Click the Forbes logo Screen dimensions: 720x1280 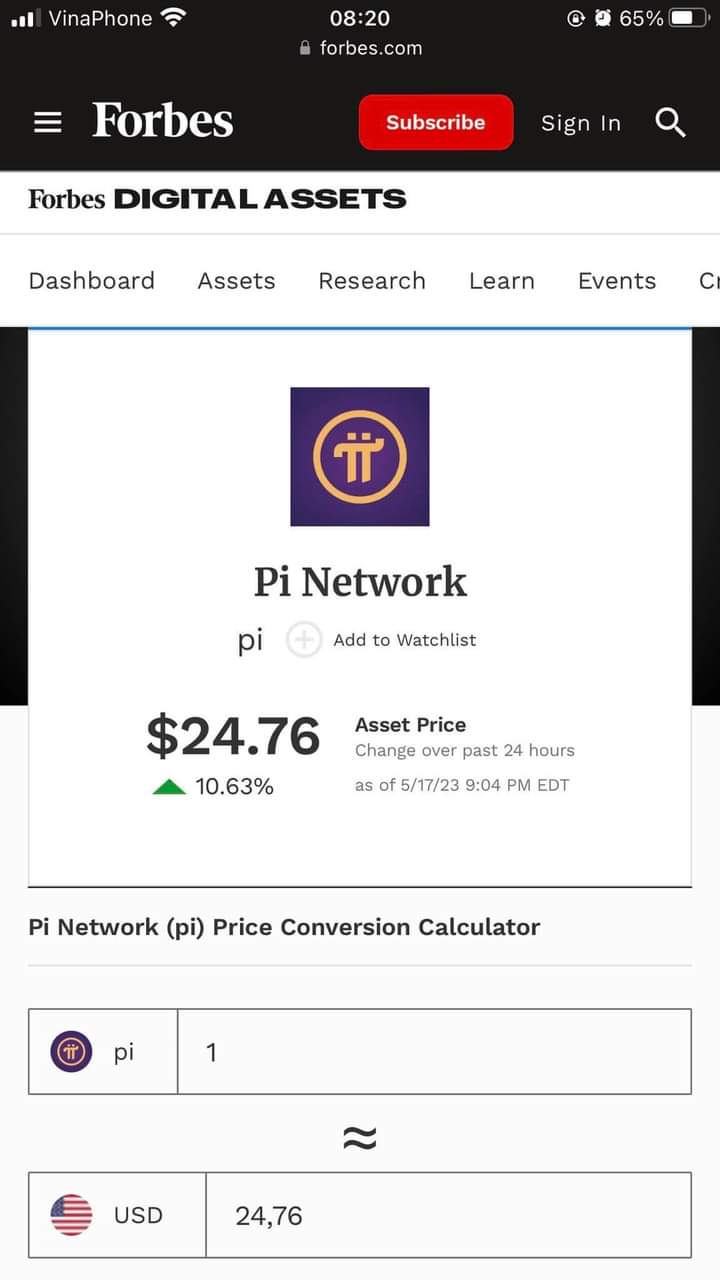click(163, 121)
